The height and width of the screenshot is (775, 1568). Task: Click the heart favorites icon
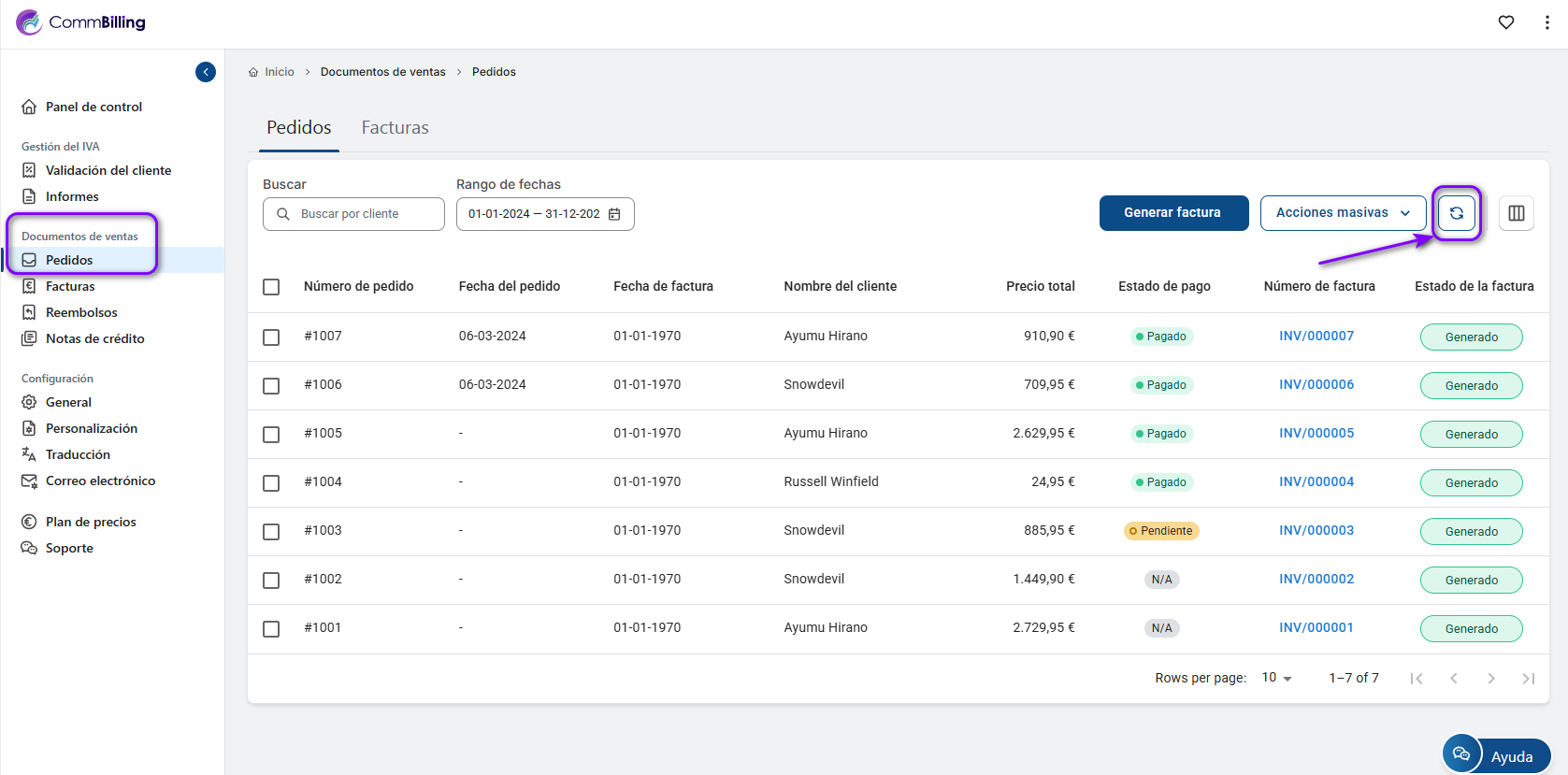[x=1505, y=22]
